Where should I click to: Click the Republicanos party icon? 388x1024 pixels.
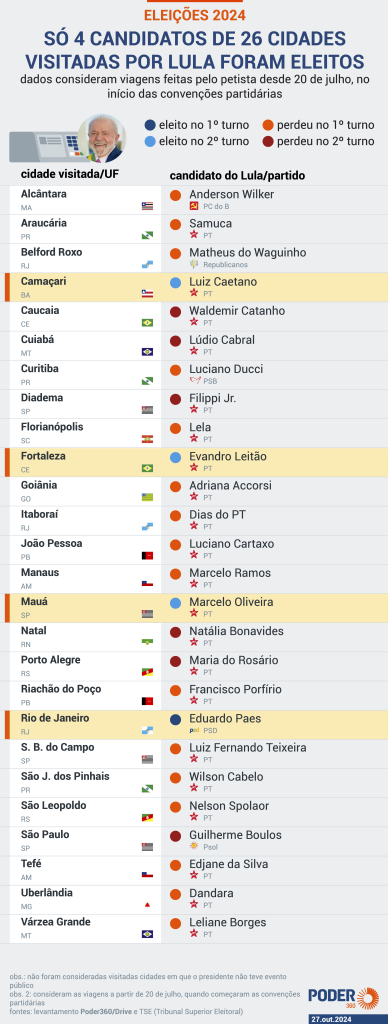point(193,264)
